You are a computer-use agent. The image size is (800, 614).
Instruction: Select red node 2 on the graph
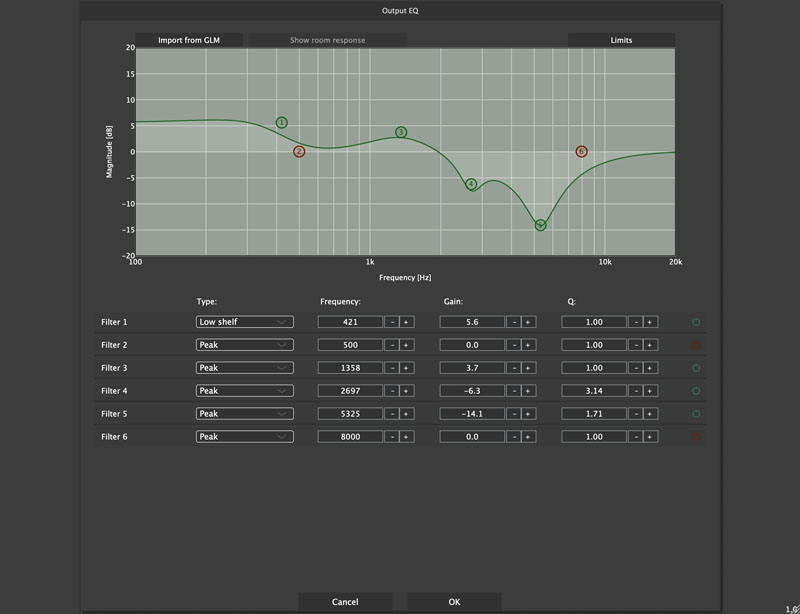299,152
